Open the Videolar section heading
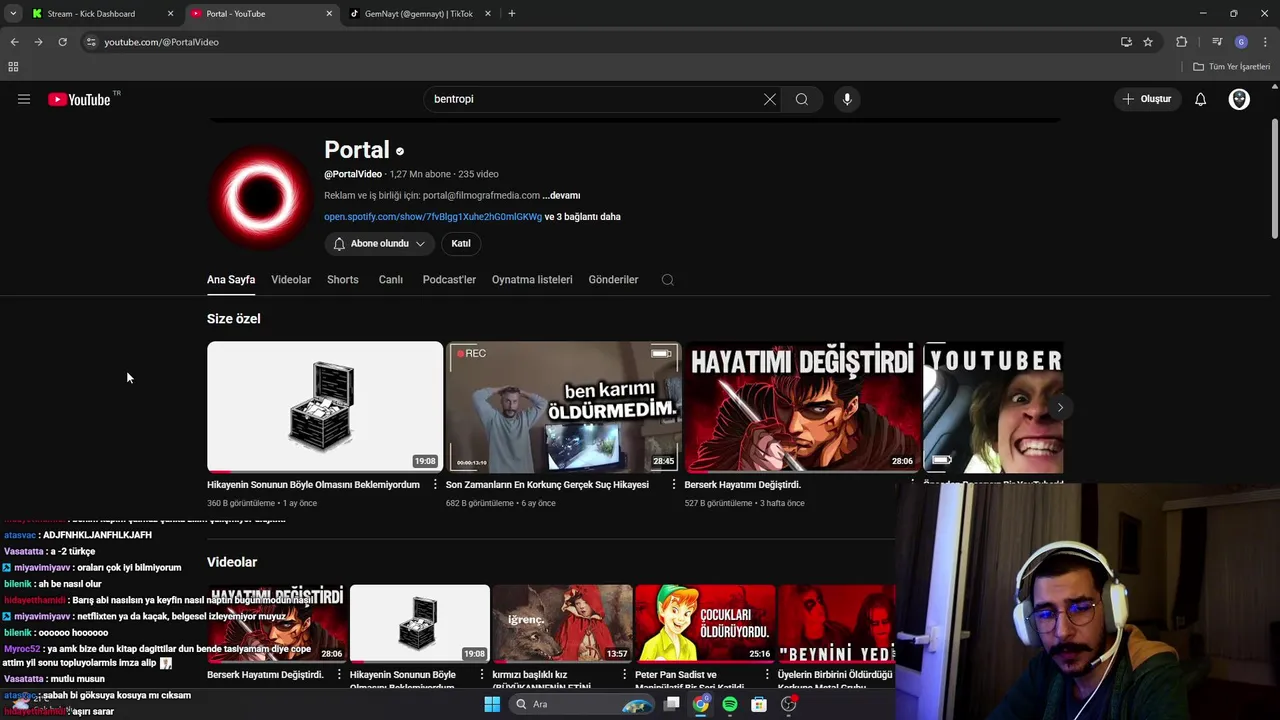The height and width of the screenshot is (720, 1280). (232, 562)
